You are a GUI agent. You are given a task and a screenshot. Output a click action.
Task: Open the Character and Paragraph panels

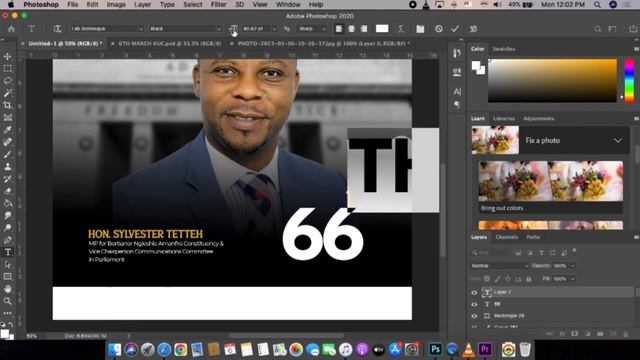(x=420, y=29)
